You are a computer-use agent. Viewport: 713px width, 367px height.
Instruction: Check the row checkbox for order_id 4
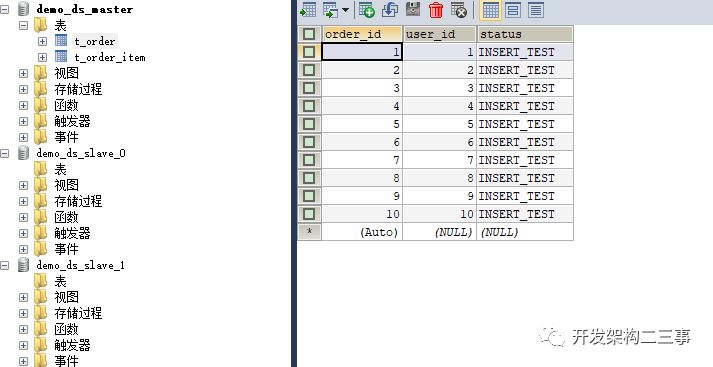[x=309, y=106]
